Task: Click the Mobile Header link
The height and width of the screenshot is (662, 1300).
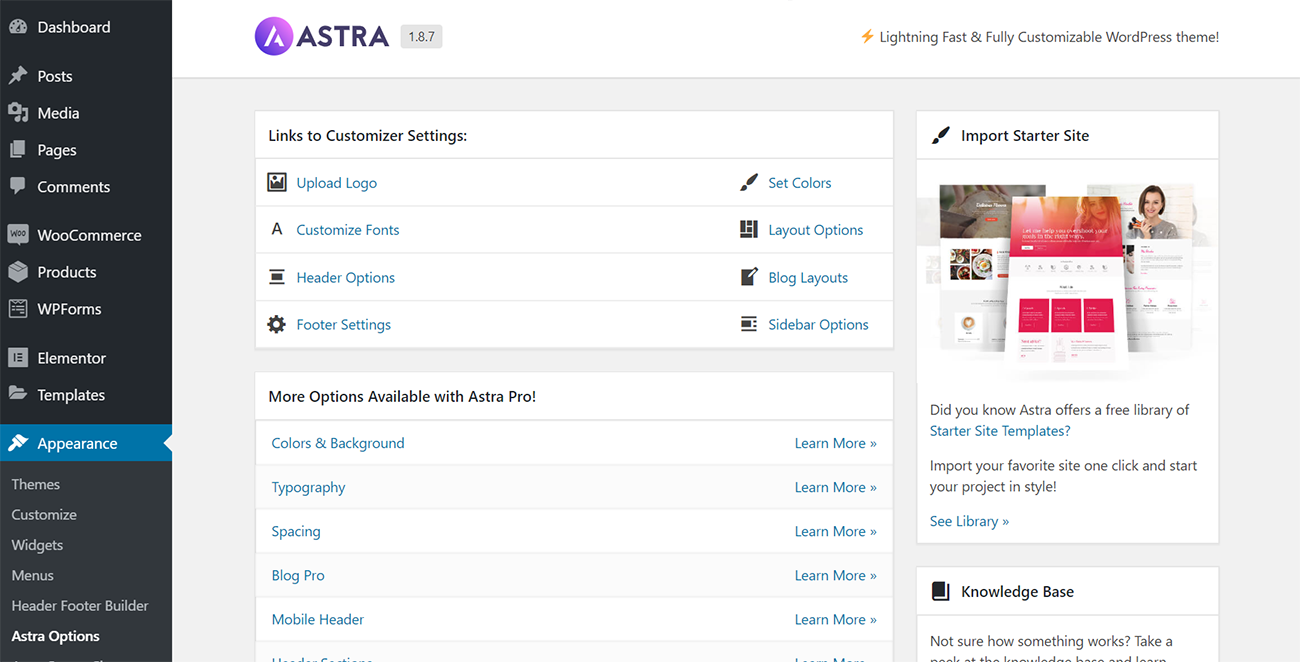Action: point(318,619)
